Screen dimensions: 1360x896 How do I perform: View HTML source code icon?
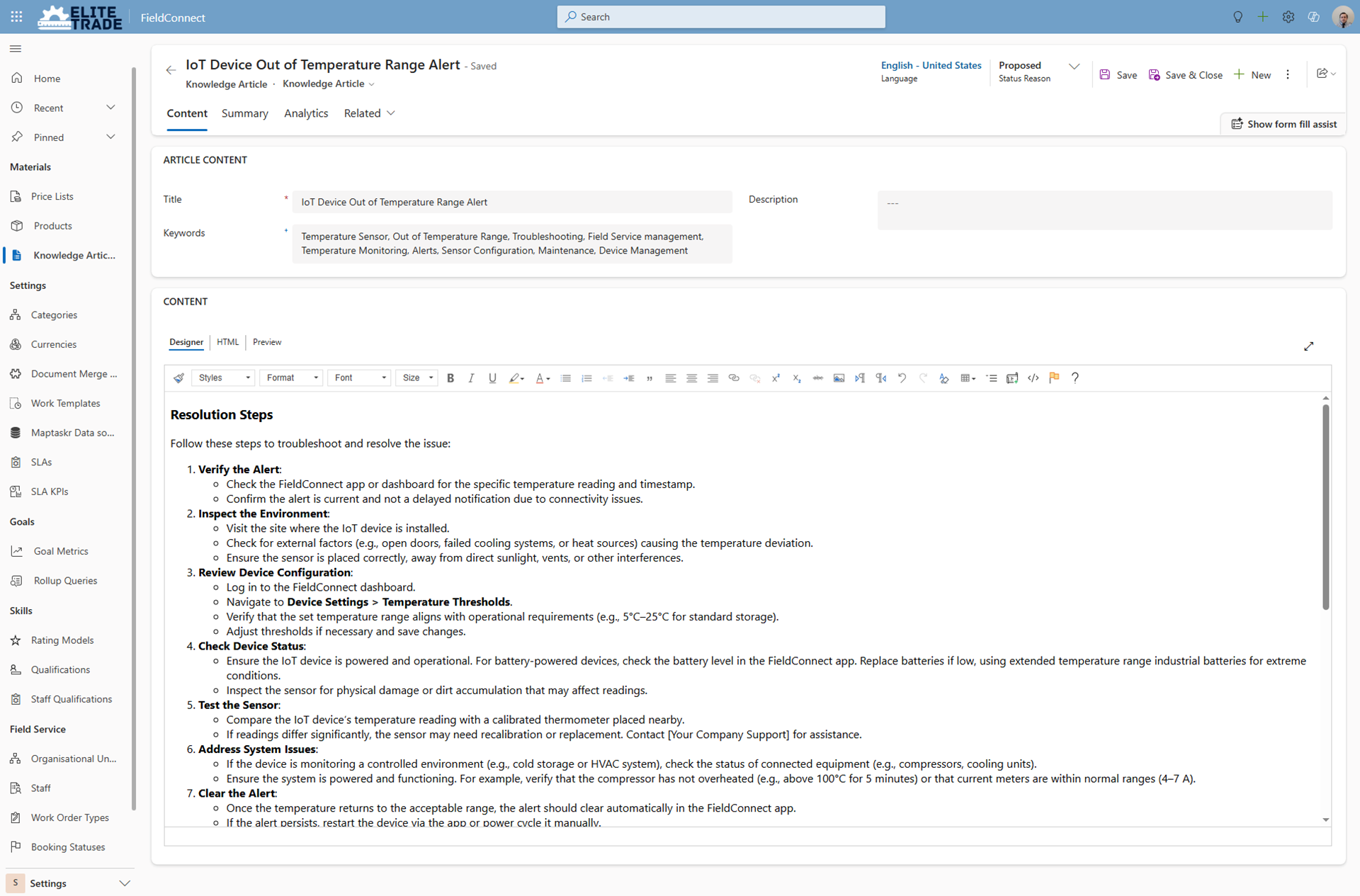pos(1033,378)
